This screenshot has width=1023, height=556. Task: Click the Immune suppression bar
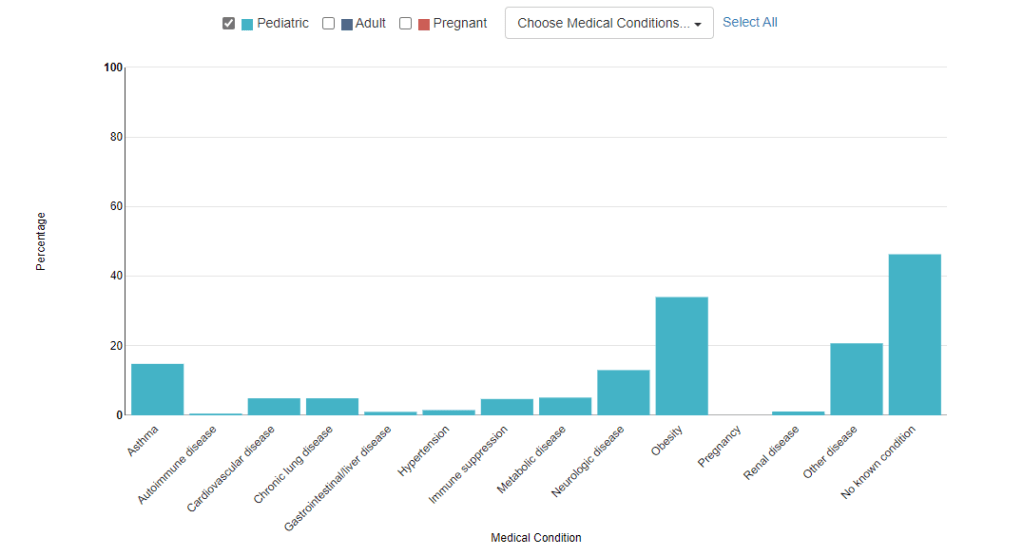tap(507, 407)
